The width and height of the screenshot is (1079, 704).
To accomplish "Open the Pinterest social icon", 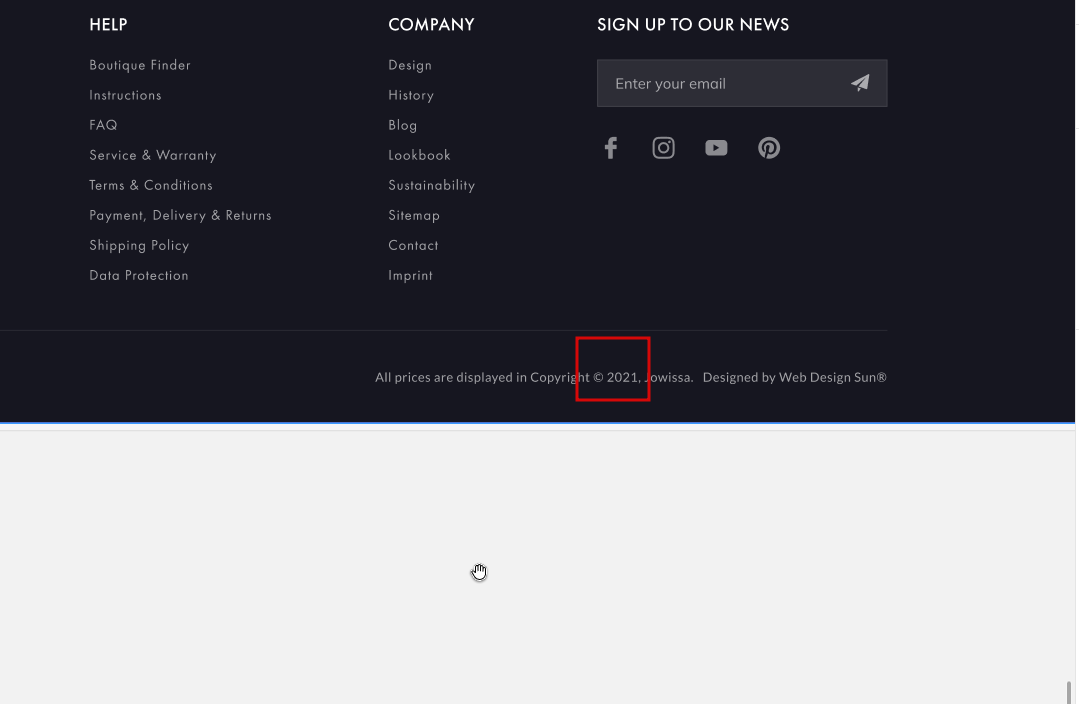I will [x=769, y=148].
